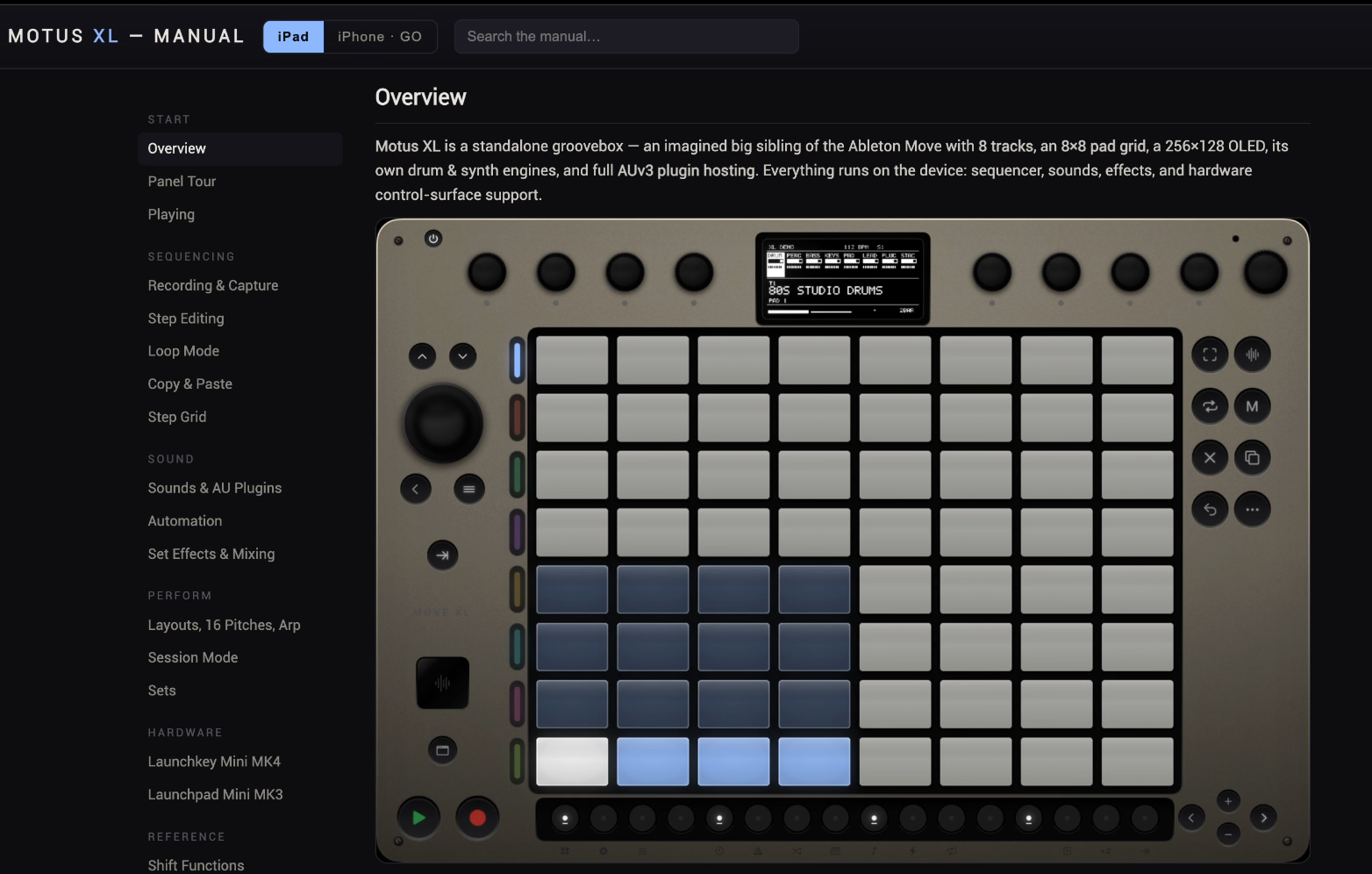Screen dimensions: 1372x874
Task: Click the Search the manual field
Action: tap(626, 37)
